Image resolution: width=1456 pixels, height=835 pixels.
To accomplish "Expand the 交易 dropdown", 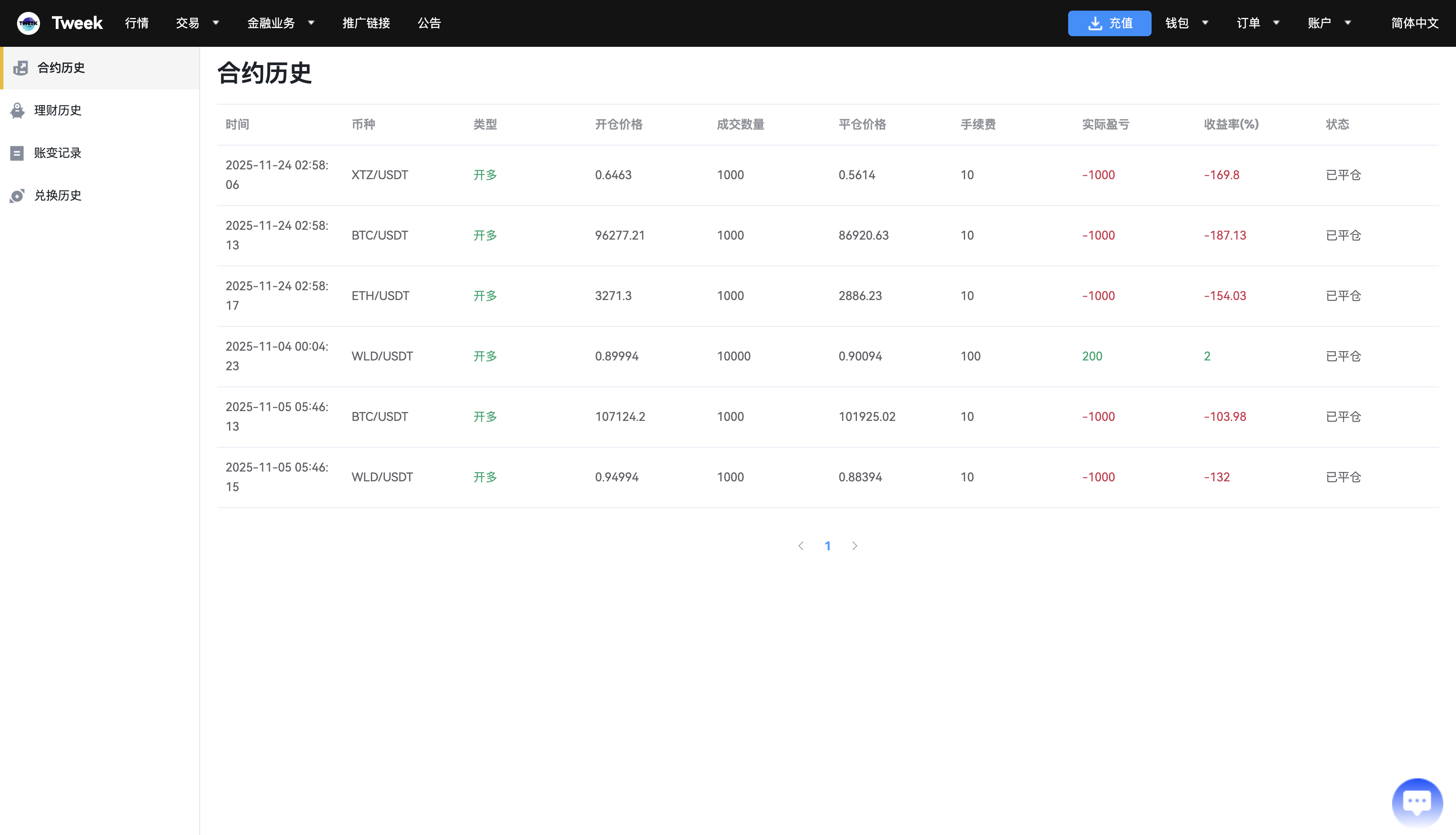I will point(197,23).
